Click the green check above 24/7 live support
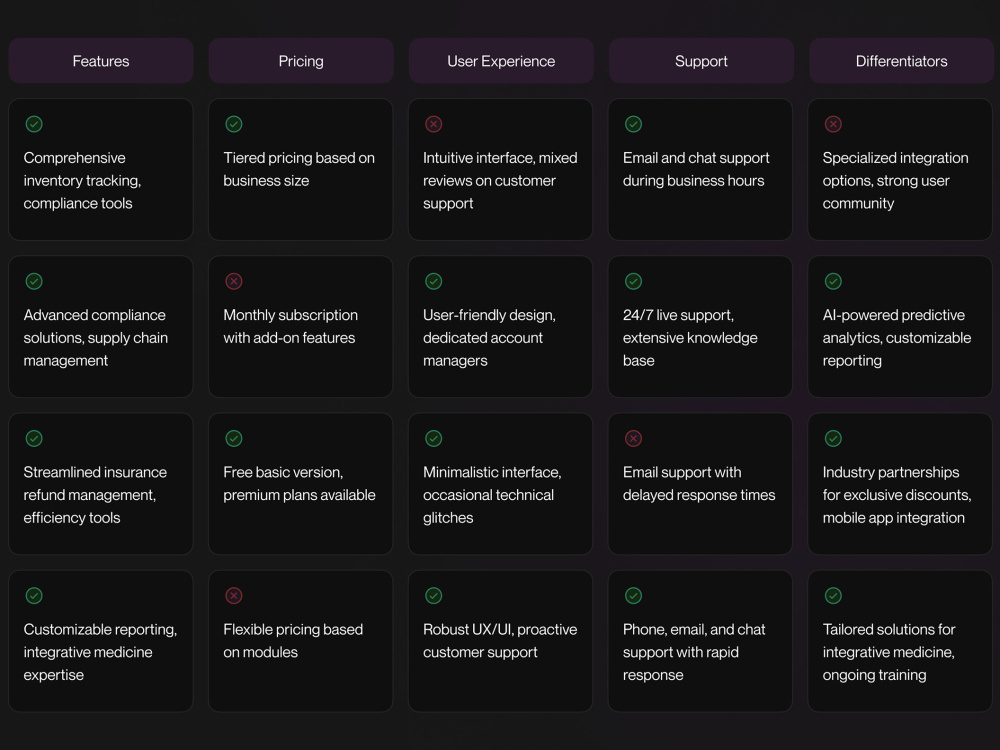This screenshot has width=1000, height=750. 633,281
